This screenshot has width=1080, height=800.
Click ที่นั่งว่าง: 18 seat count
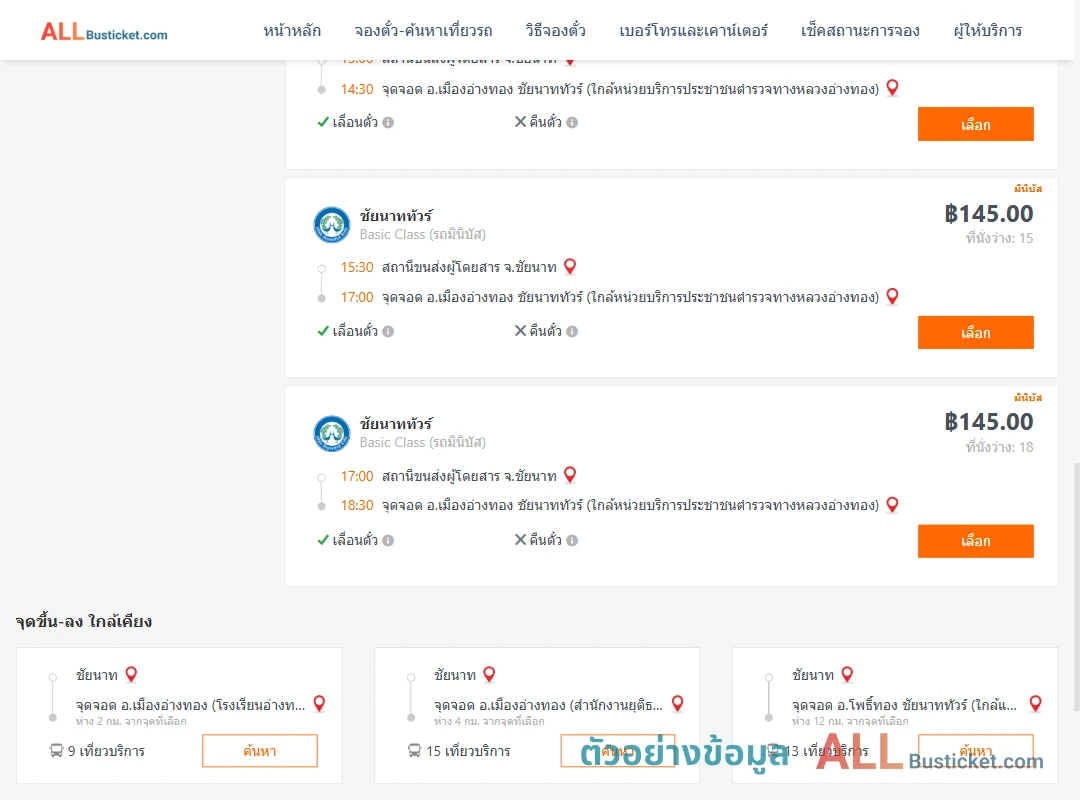pos(999,447)
